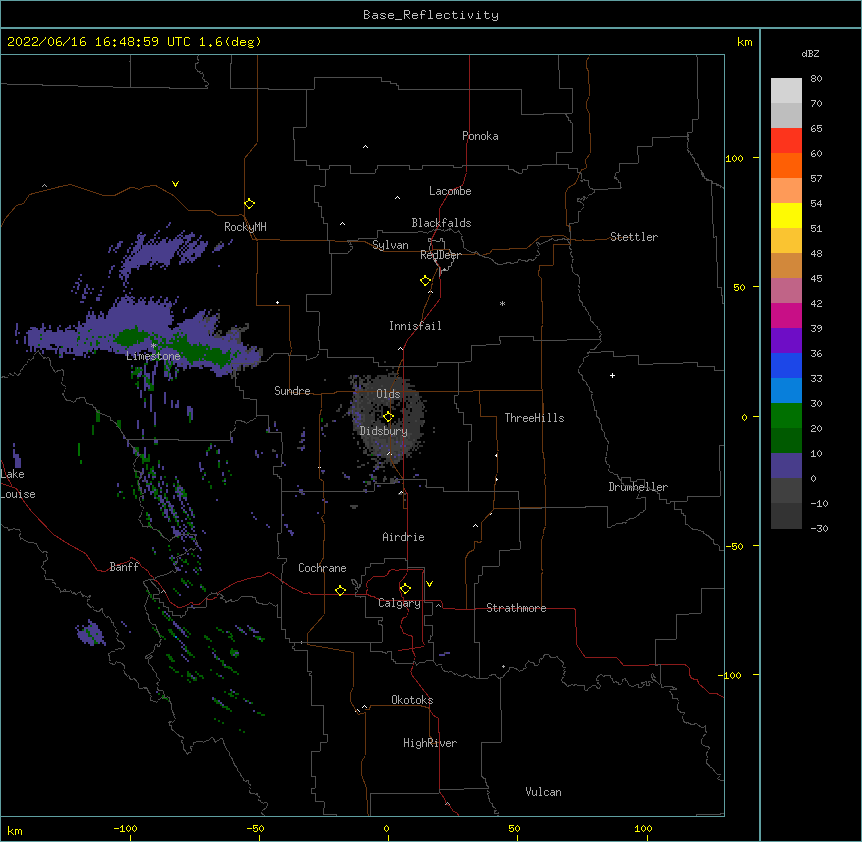
Task: Click the Drumheller town label
Action: coord(638,487)
